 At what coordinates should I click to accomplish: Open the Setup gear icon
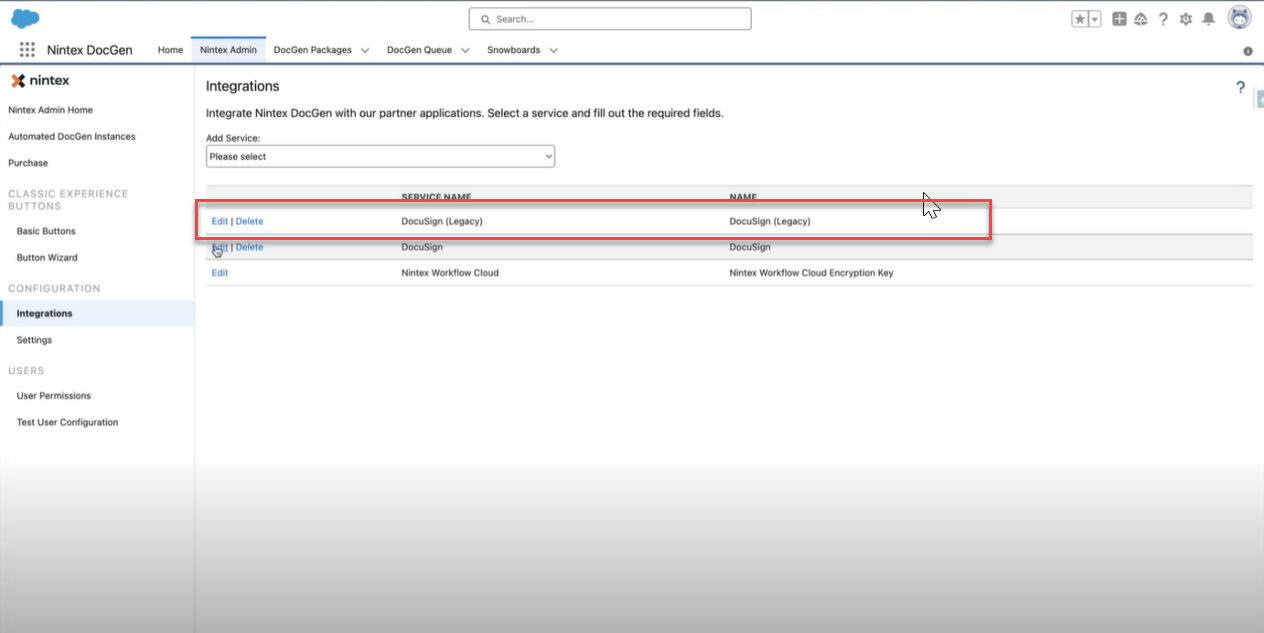1186,19
